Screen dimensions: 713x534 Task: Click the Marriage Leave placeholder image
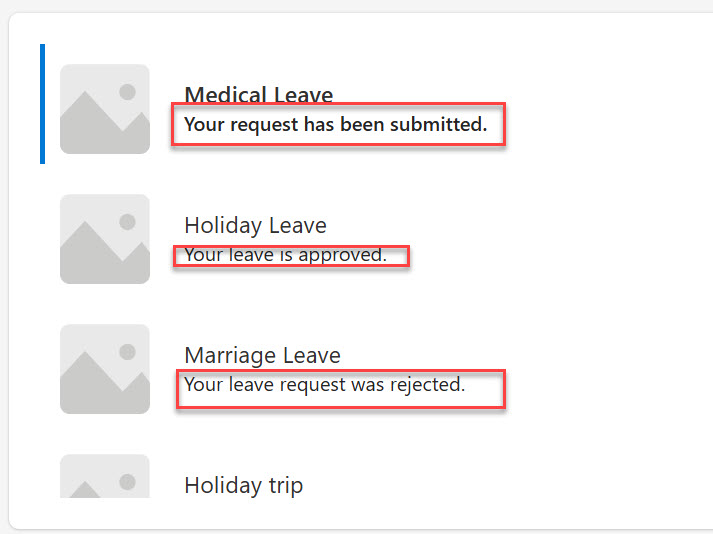104,369
